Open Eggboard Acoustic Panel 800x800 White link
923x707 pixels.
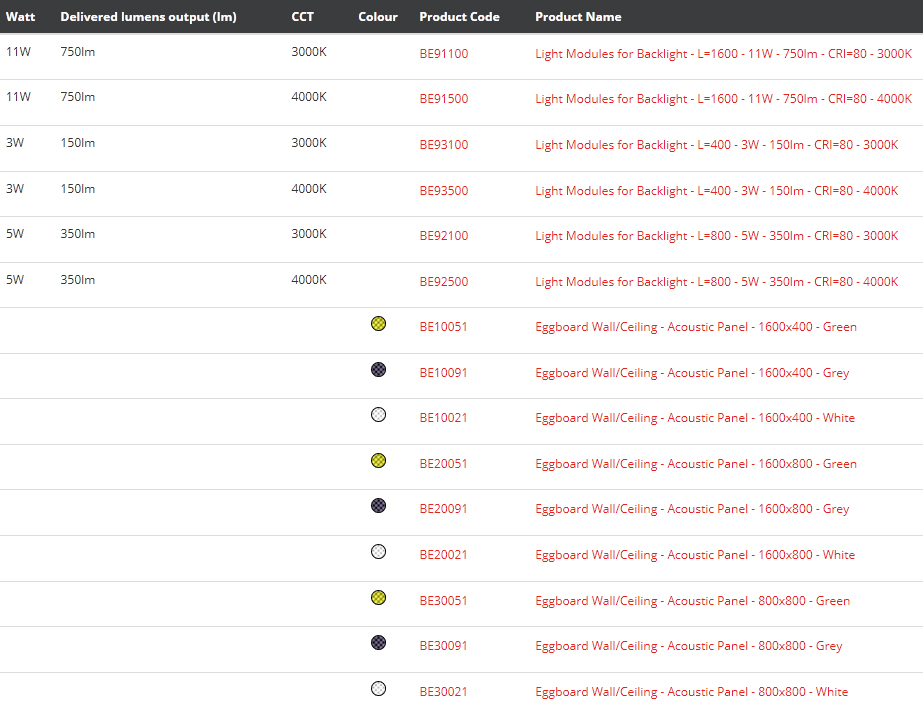coord(691,692)
